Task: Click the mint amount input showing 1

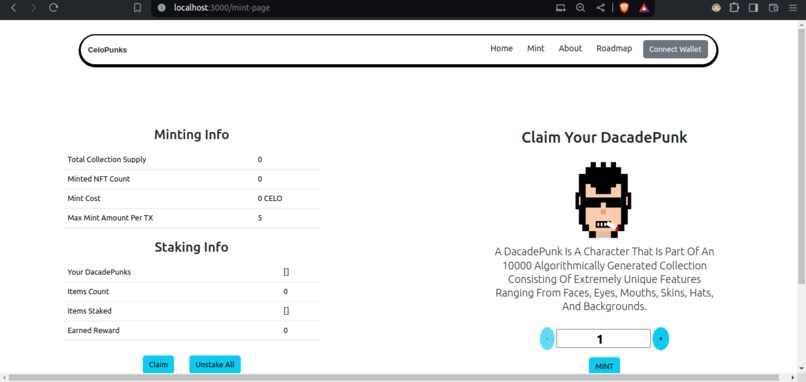Action: (x=603, y=338)
